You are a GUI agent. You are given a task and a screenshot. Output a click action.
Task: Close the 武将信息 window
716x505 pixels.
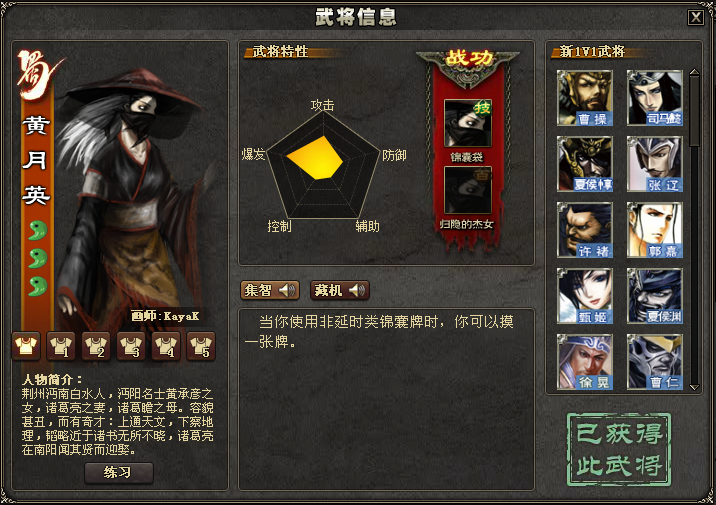click(695, 17)
